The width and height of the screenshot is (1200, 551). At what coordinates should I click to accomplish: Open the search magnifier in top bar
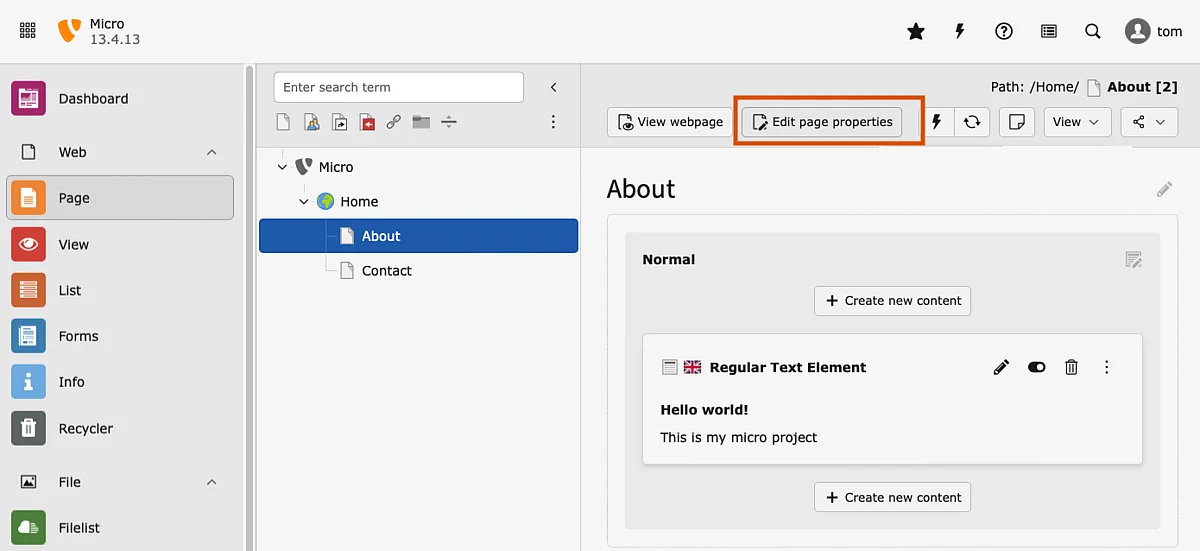1093,32
